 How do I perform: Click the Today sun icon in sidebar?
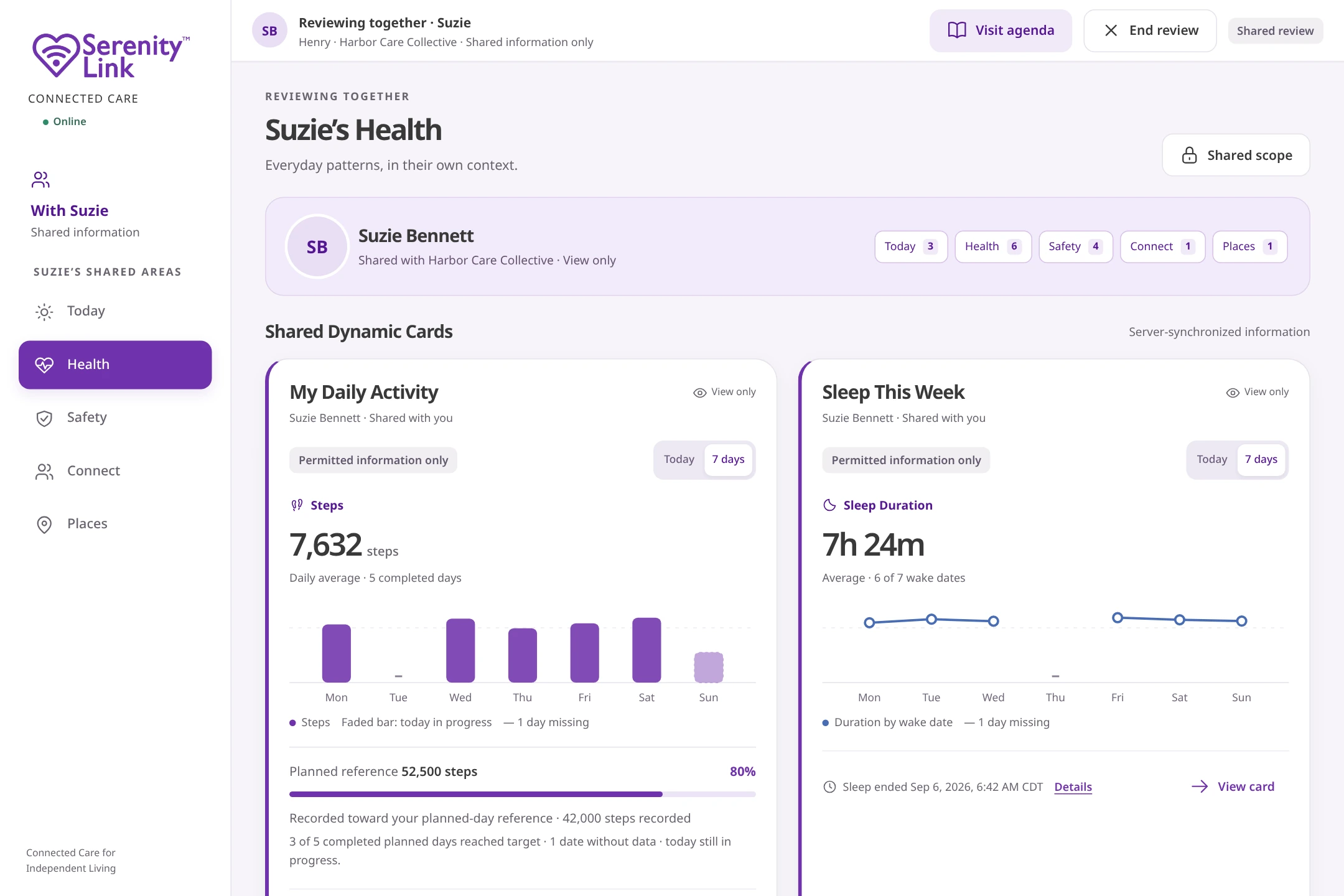[x=44, y=312]
